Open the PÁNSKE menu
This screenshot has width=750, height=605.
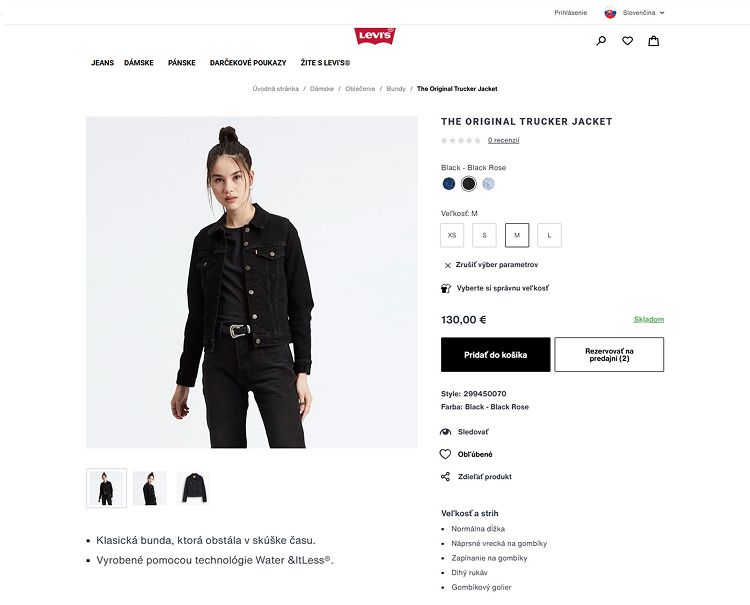pos(182,63)
